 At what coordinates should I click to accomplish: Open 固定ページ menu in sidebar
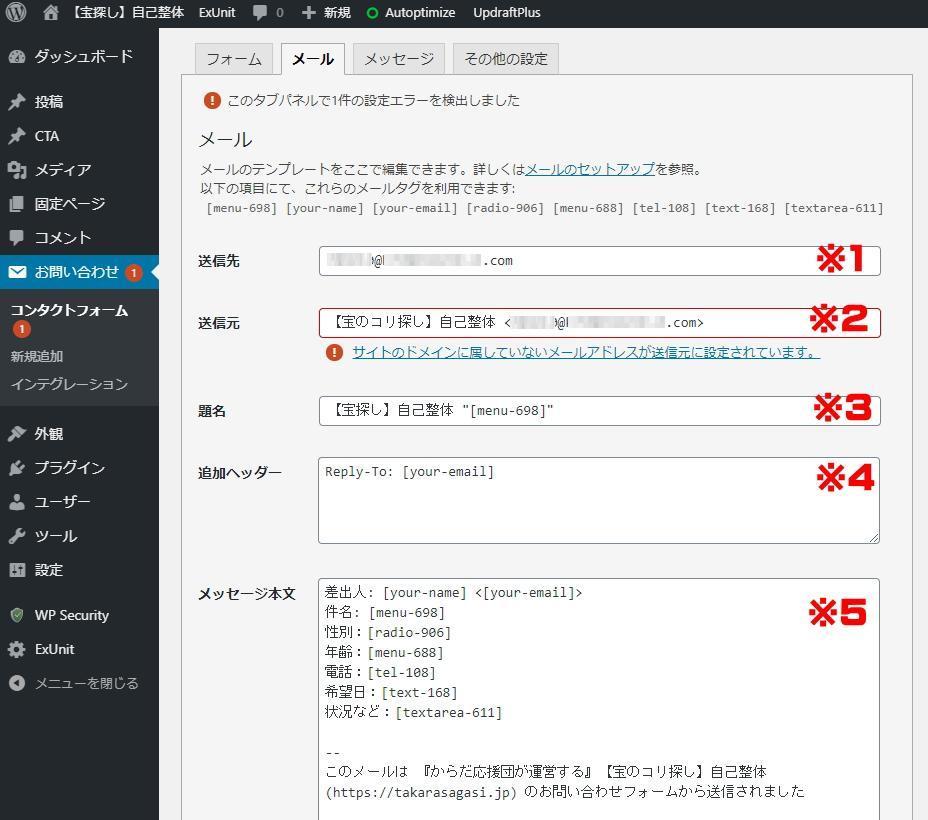pos(70,204)
